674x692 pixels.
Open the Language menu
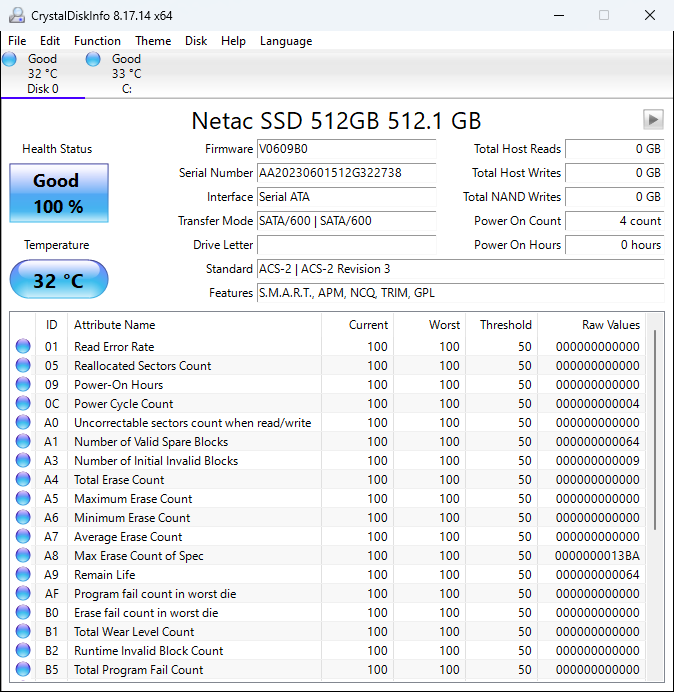click(286, 41)
